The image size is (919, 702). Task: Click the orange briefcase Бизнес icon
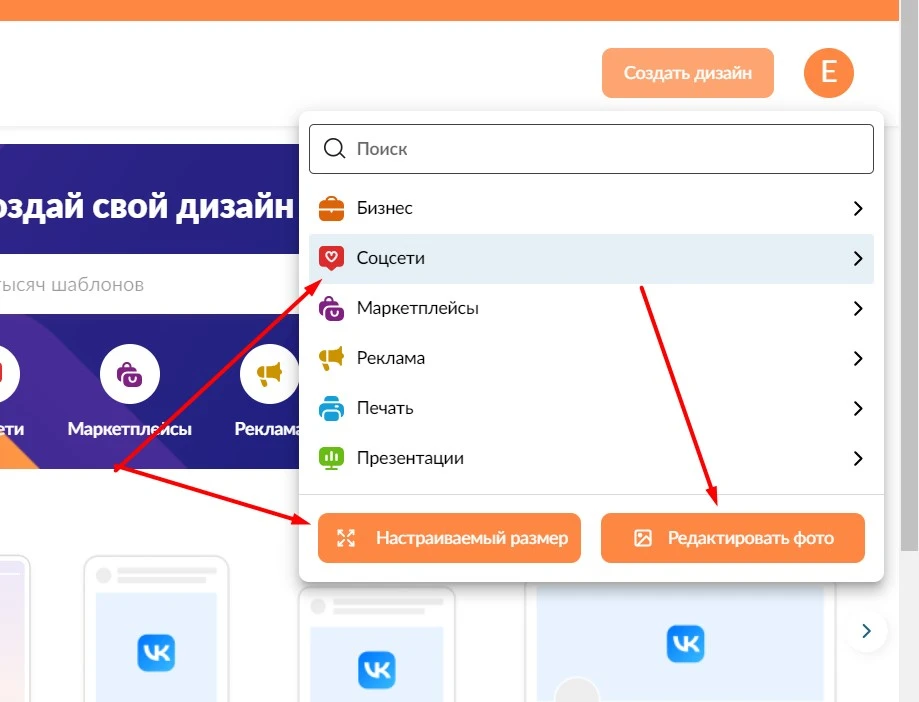pos(331,209)
